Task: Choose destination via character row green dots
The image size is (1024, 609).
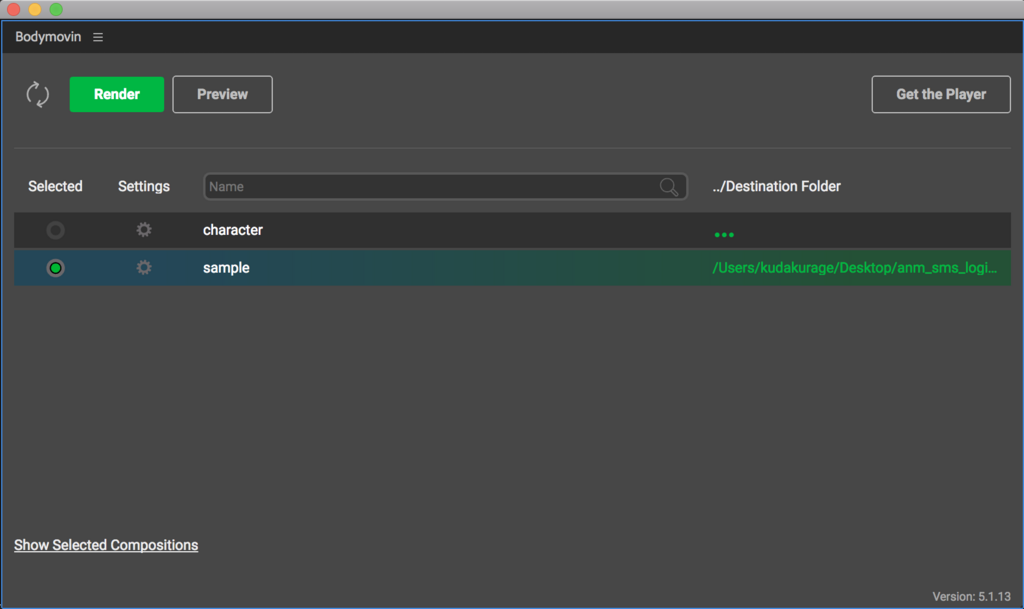Action: pyautogui.click(x=724, y=234)
